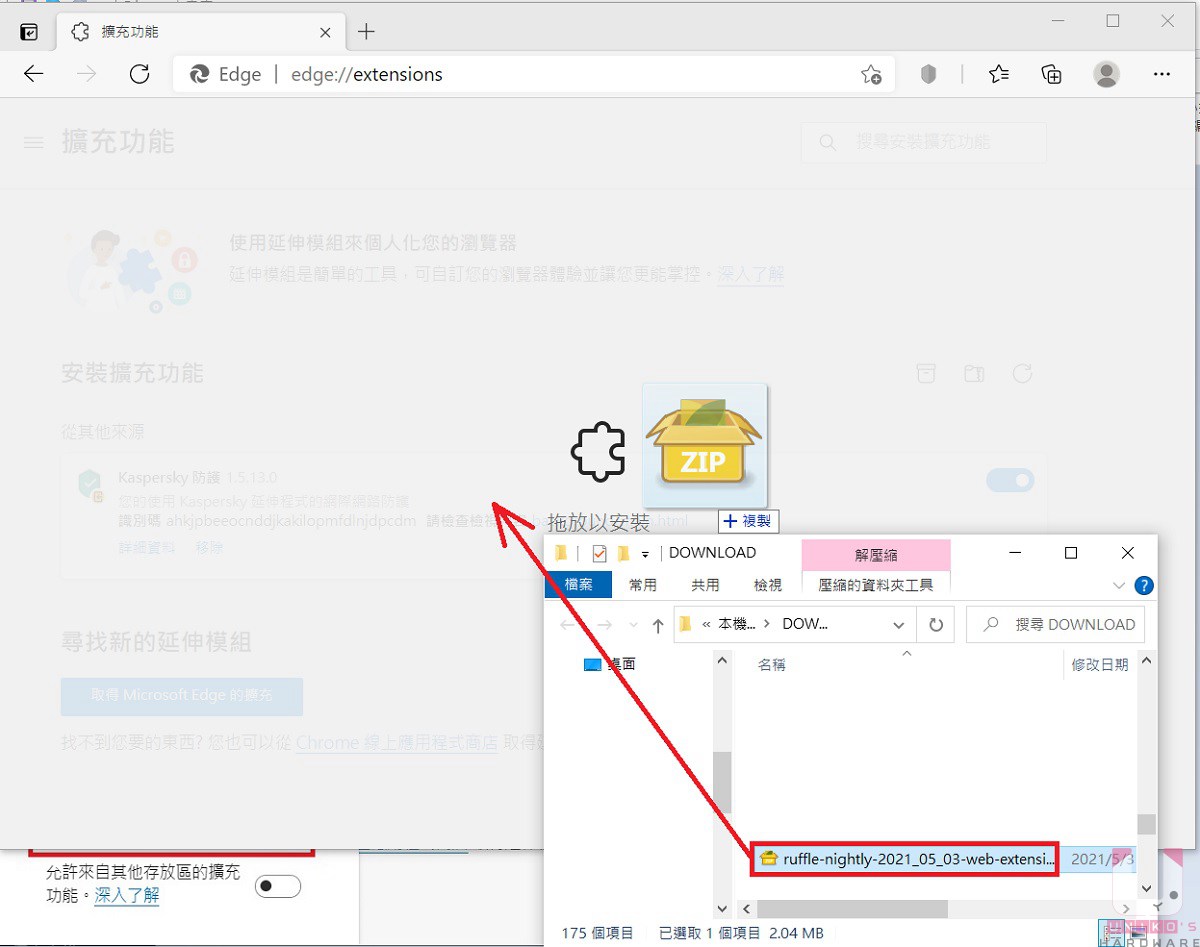Open the 深入了解 link about extensions
Screen dimensions: 1200x947
tap(751, 273)
